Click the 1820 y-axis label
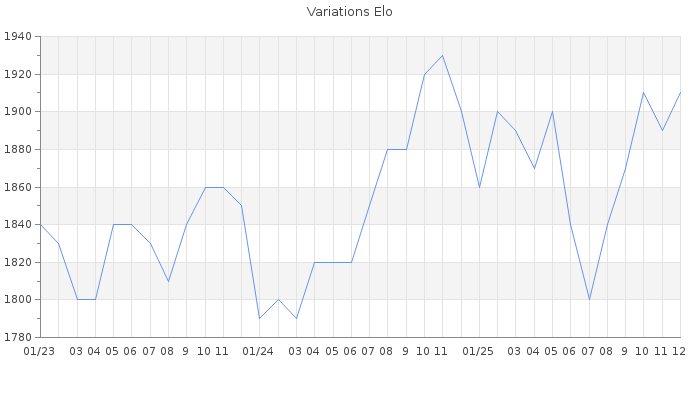This screenshot has height=400, width=700. click(17, 262)
